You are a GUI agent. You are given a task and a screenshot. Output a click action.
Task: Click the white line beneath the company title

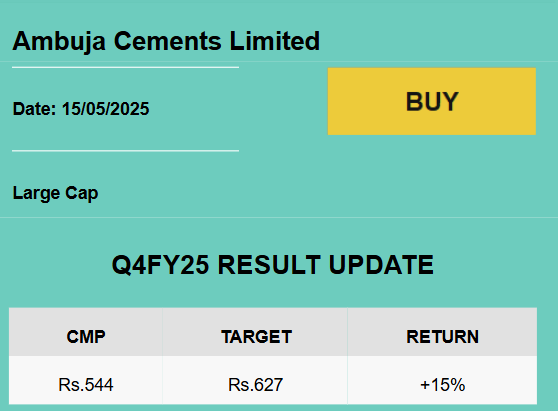(x=125, y=67)
